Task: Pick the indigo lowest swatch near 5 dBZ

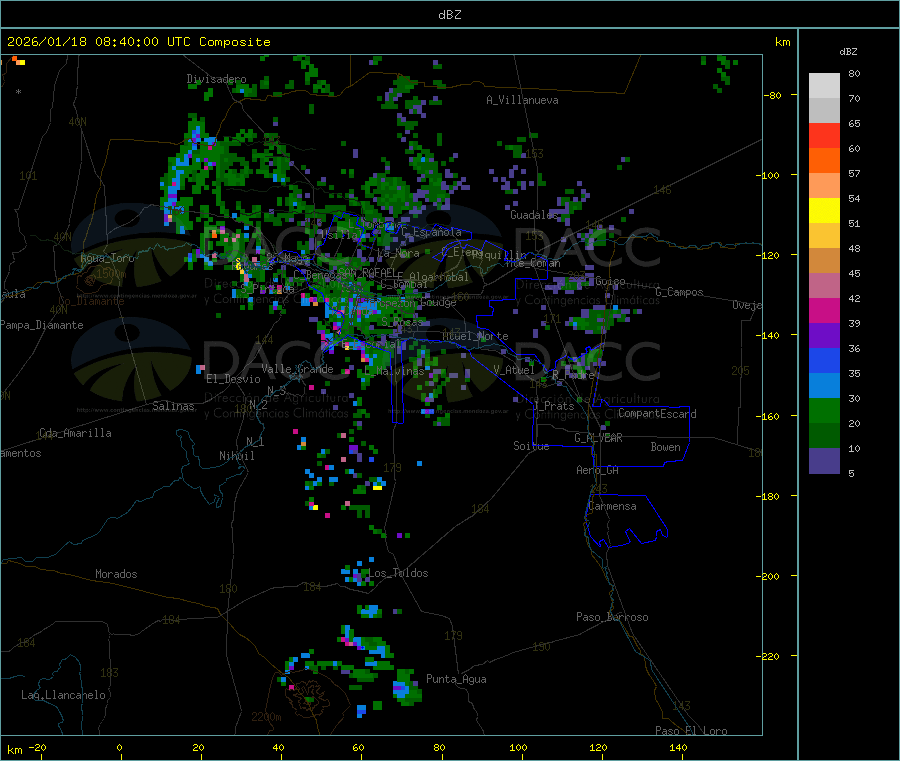Action: [x=824, y=461]
